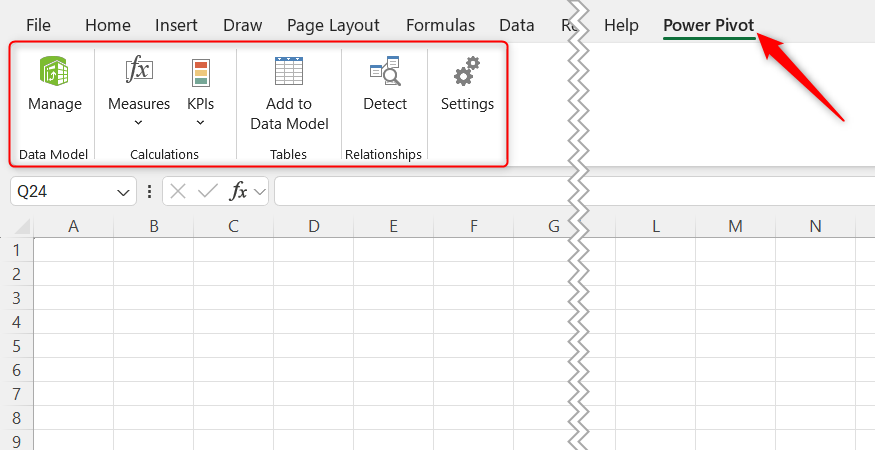Image resolution: width=875 pixels, height=450 pixels.
Task: Select row 4 header
Action: click(x=17, y=322)
